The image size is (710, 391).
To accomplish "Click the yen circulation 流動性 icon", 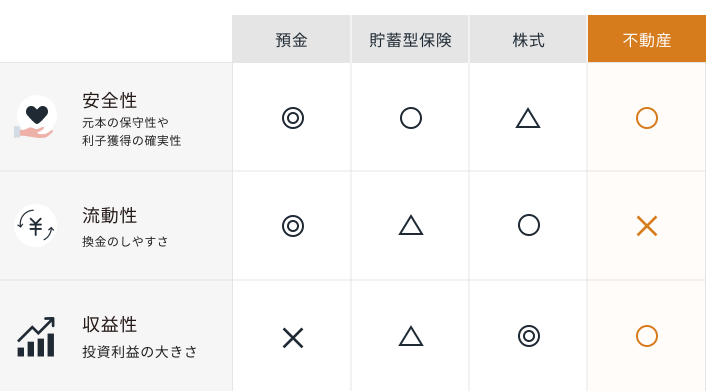I will coord(36,225).
